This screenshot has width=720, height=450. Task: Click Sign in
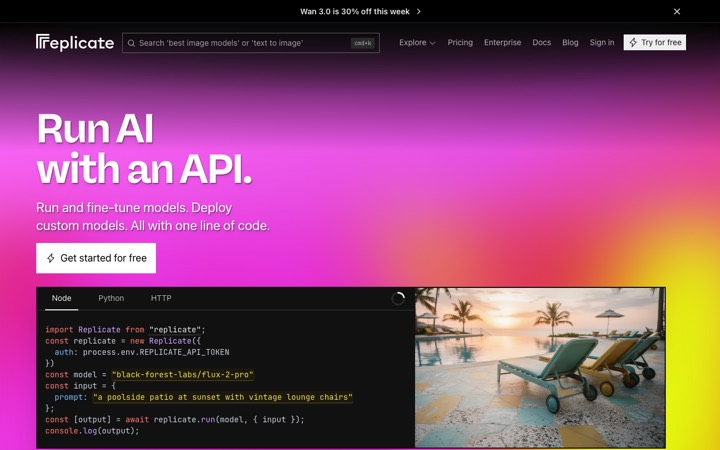click(602, 42)
